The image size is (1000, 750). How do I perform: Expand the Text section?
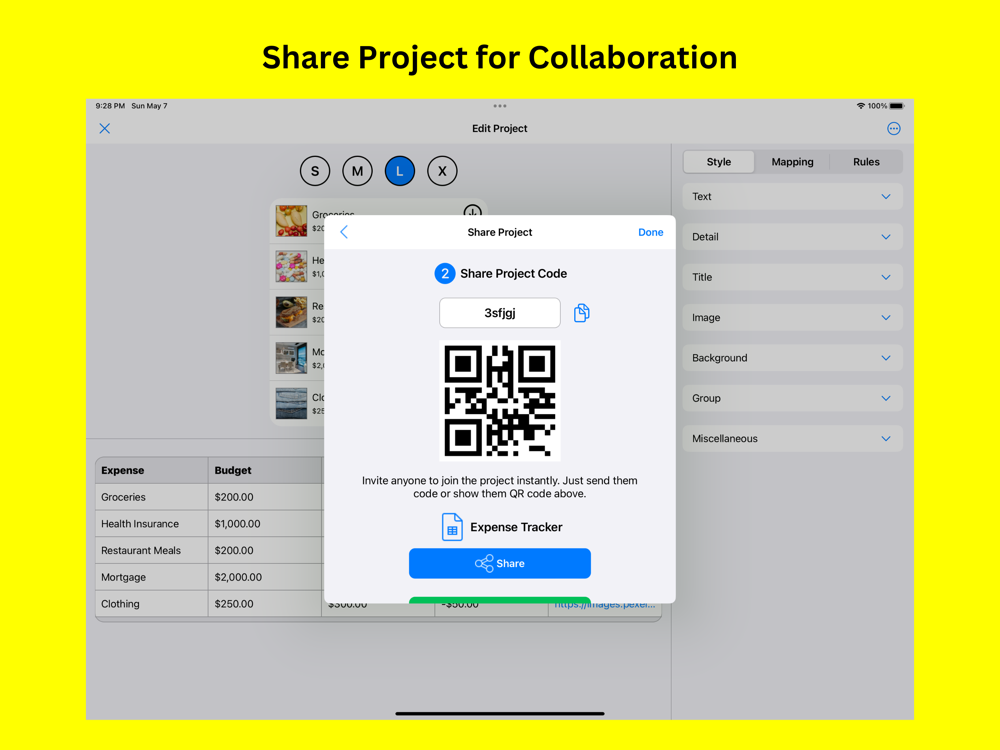coord(792,196)
